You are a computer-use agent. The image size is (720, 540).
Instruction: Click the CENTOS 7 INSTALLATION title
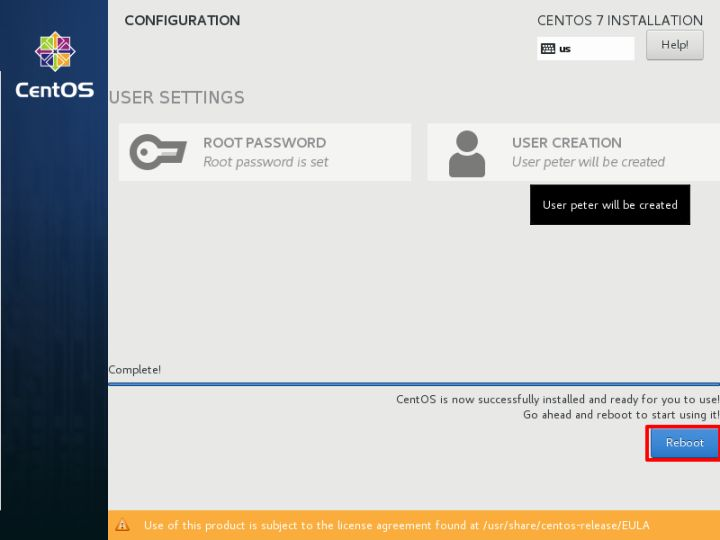[x=619, y=20]
